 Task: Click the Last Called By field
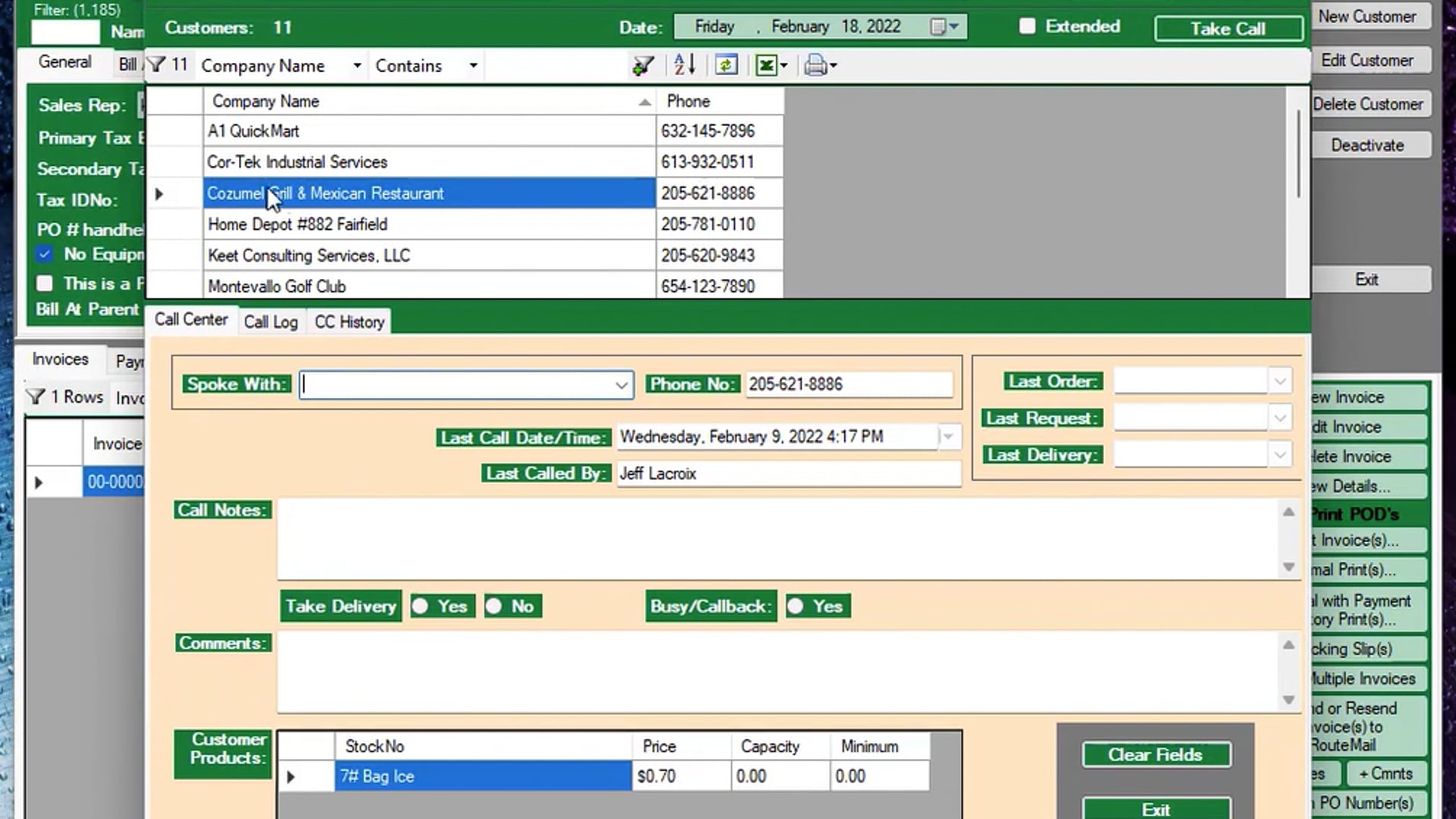point(789,474)
